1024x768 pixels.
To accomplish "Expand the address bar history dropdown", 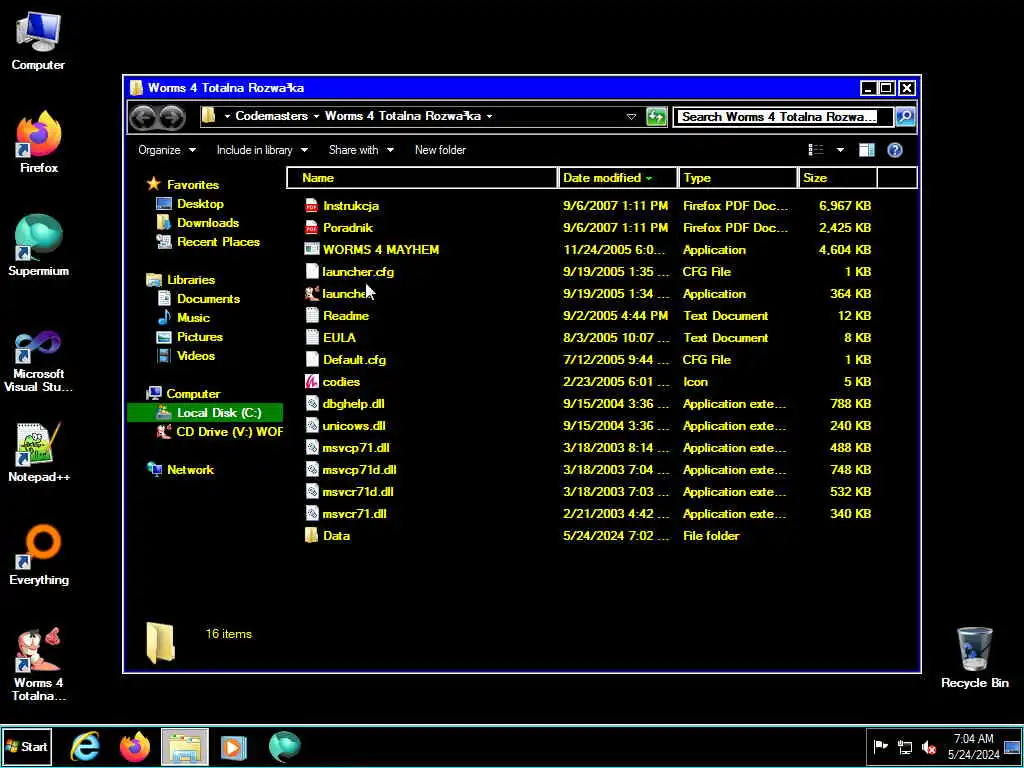I will pyautogui.click(x=632, y=117).
